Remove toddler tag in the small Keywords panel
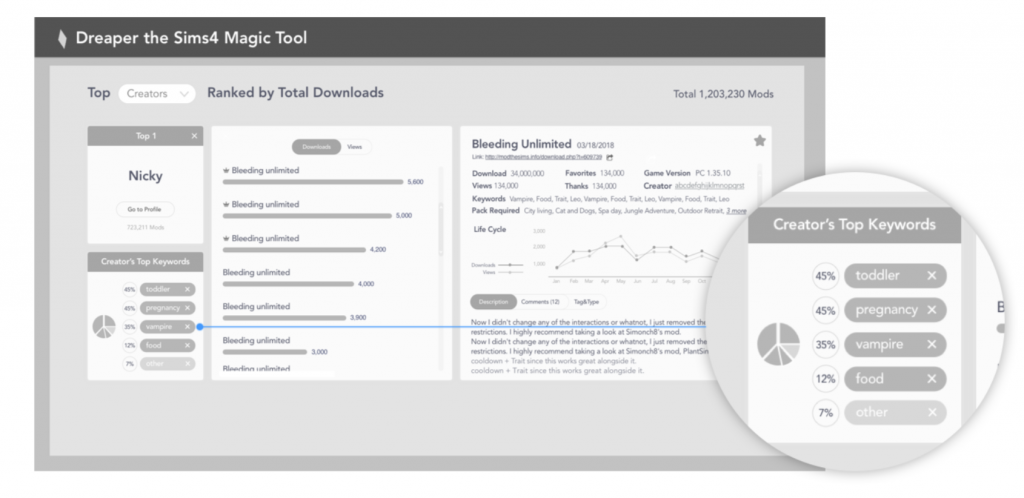The image size is (1024, 498). (x=187, y=289)
